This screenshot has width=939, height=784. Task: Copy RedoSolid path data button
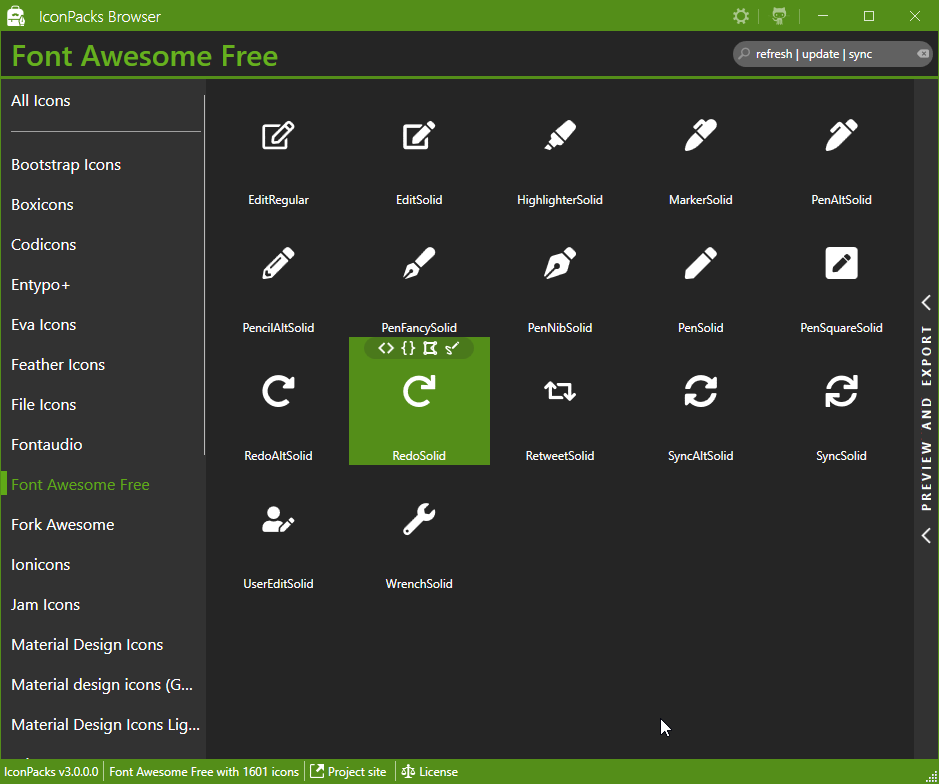[430, 348]
